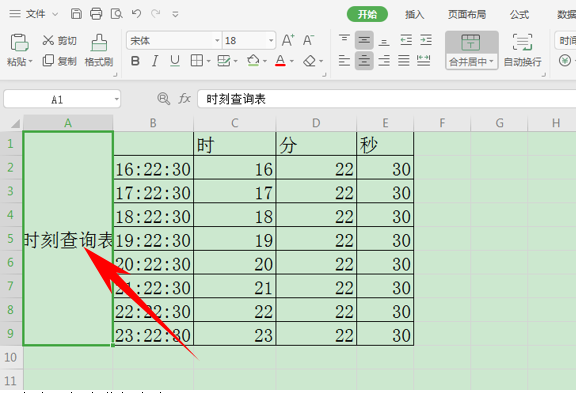Select column G header

point(499,123)
